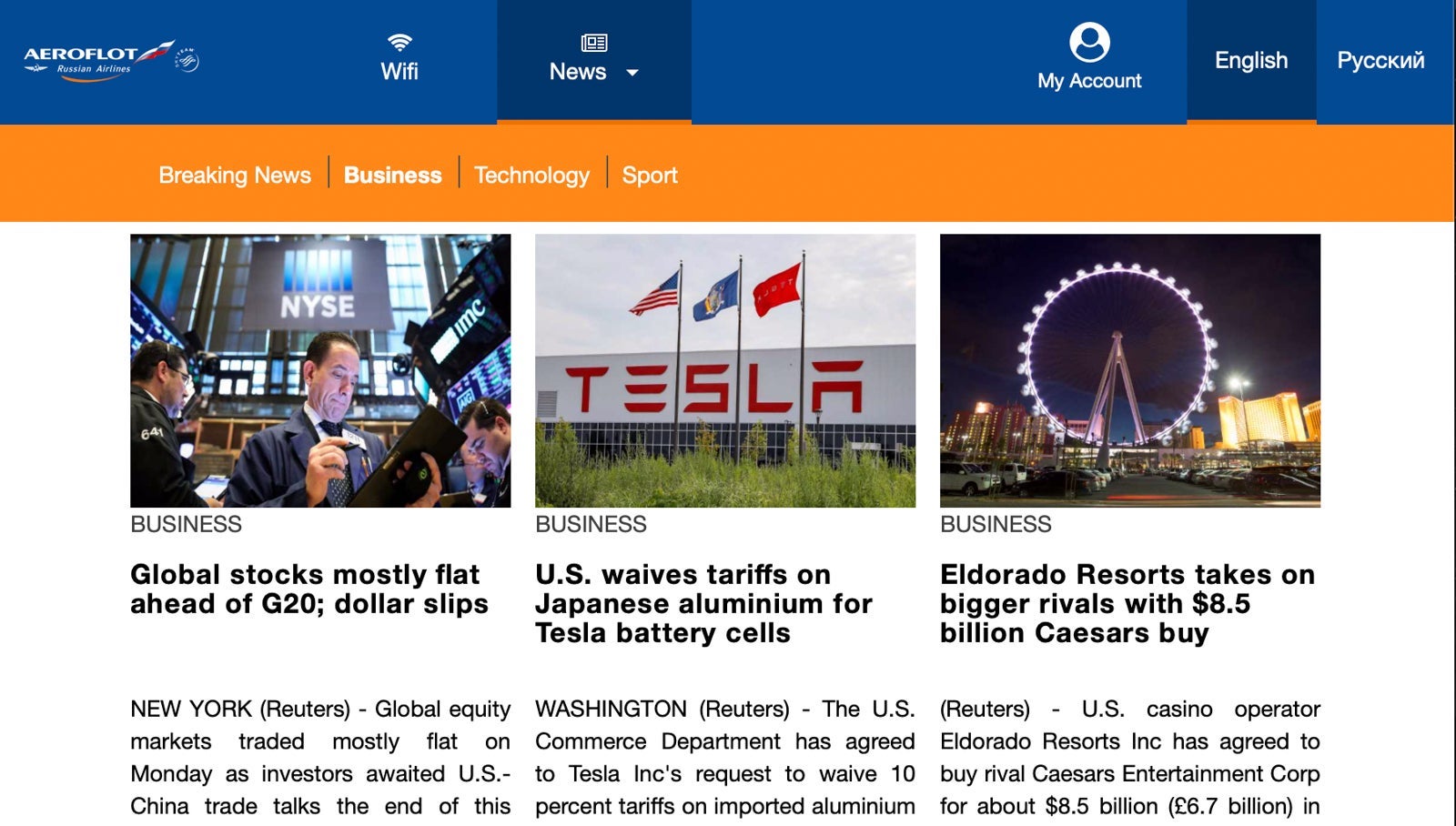The height and width of the screenshot is (826, 1456).
Task: Open 'Eldorado Resorts takes on' headline
Action: 1127,604
